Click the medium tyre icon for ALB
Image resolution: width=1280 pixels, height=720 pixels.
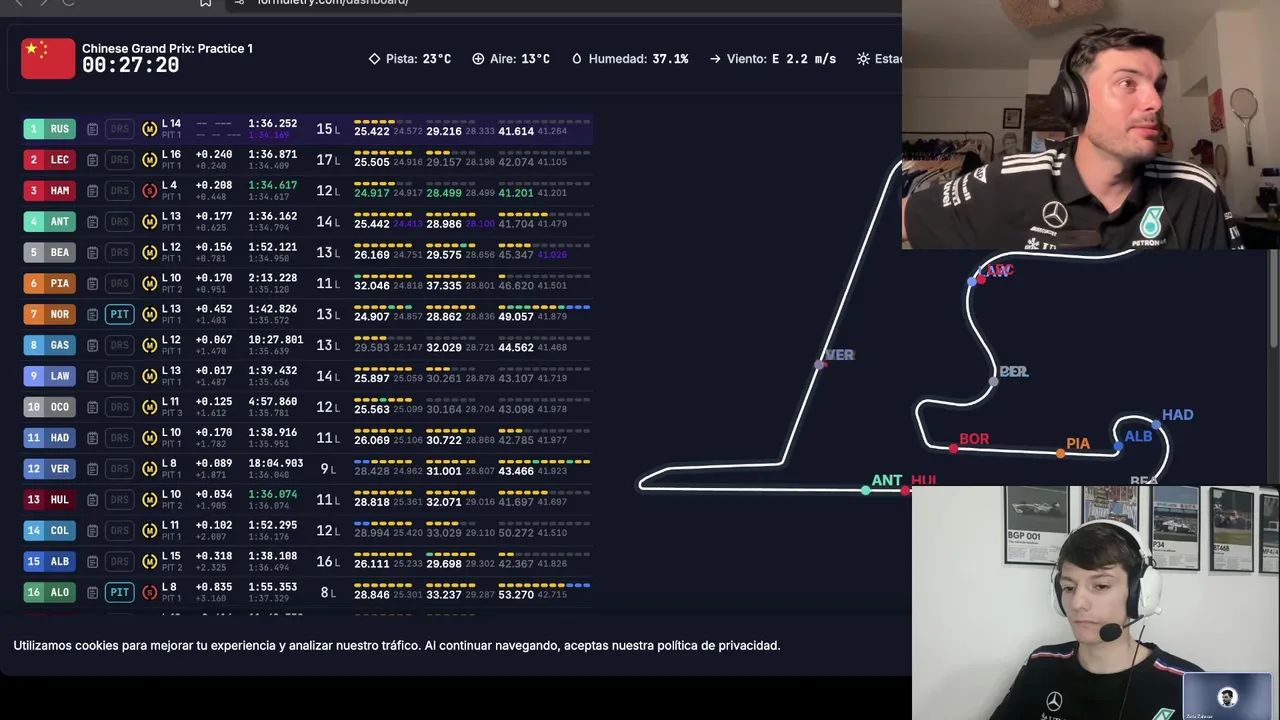(149, 561)
